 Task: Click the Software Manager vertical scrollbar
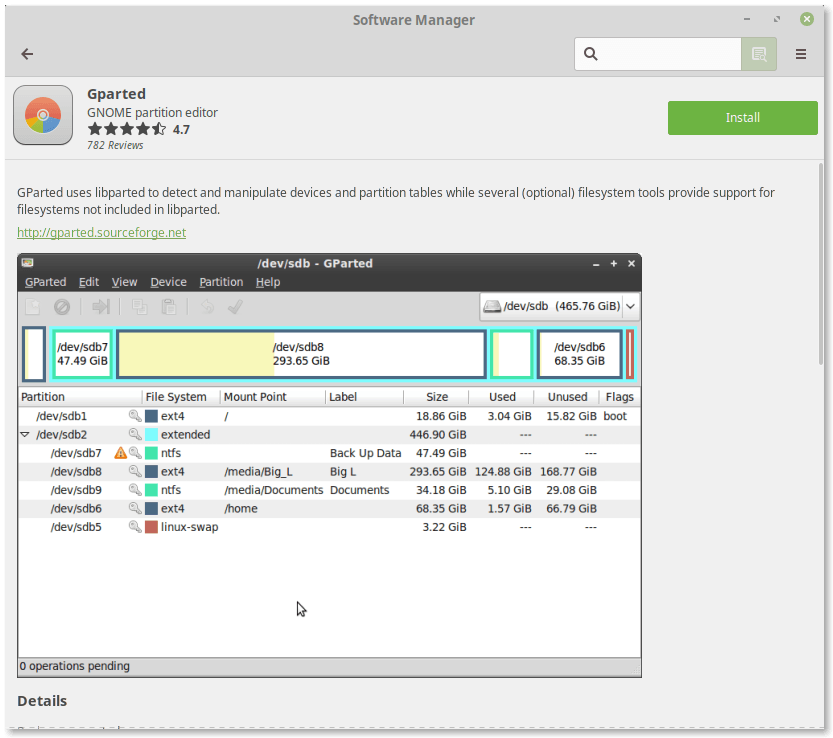(x=821, y=264)
